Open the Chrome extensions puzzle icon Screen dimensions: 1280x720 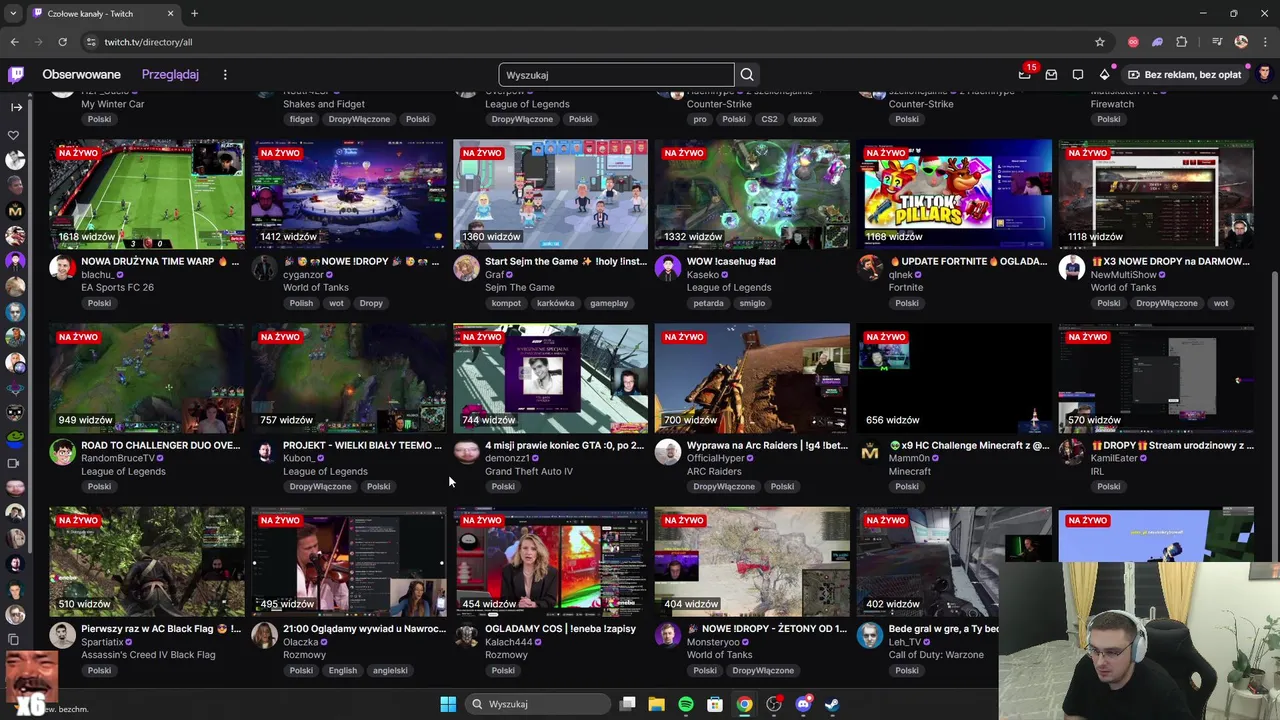(x=1182, y=42)
